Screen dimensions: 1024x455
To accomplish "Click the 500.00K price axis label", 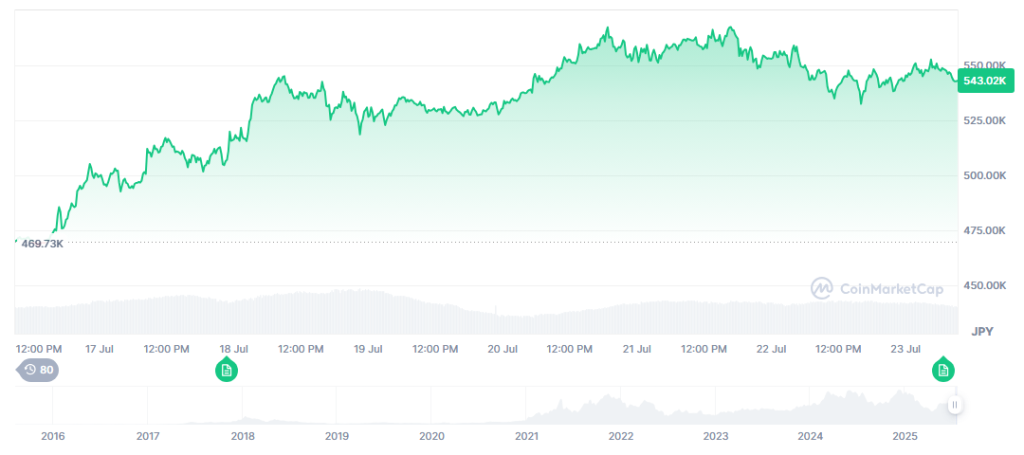I will [985, 175].
